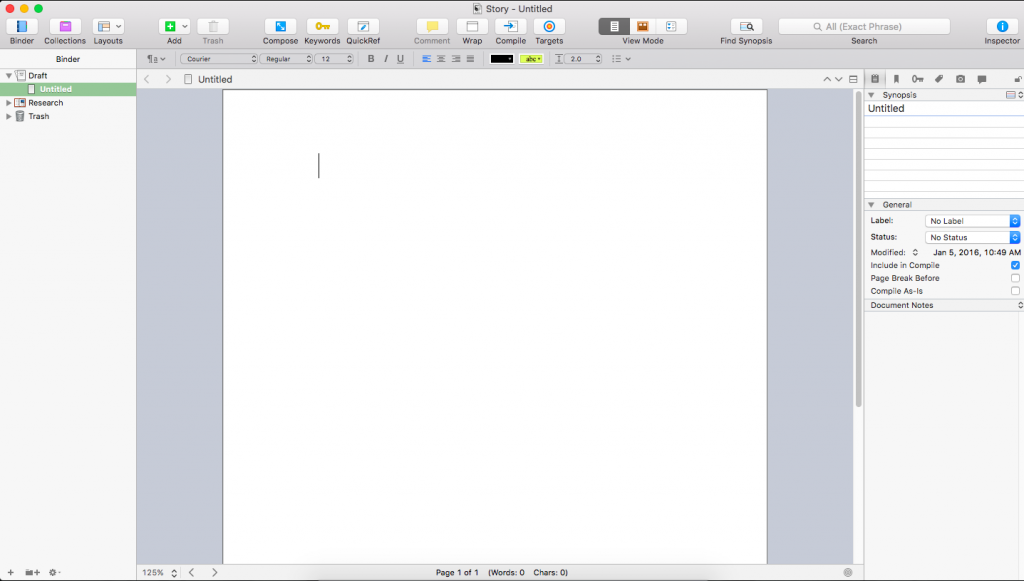The width and height of the screenshot is (1024, 581).
Task: Toggle the Inspector panel
Action: [x=1002, y=27]
